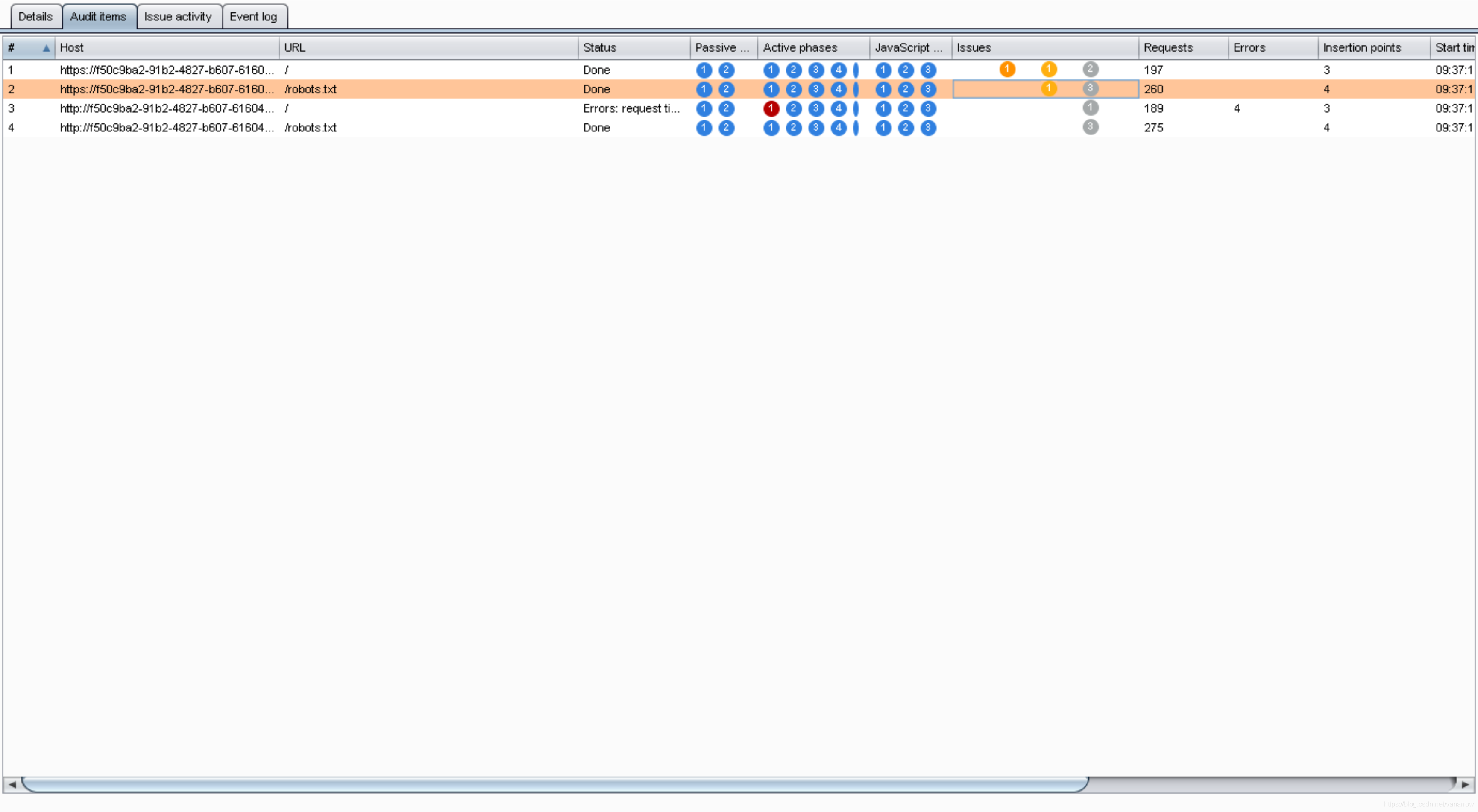
Task: Click the red active phase 1 error badge
Action: (x=771, y=108)
